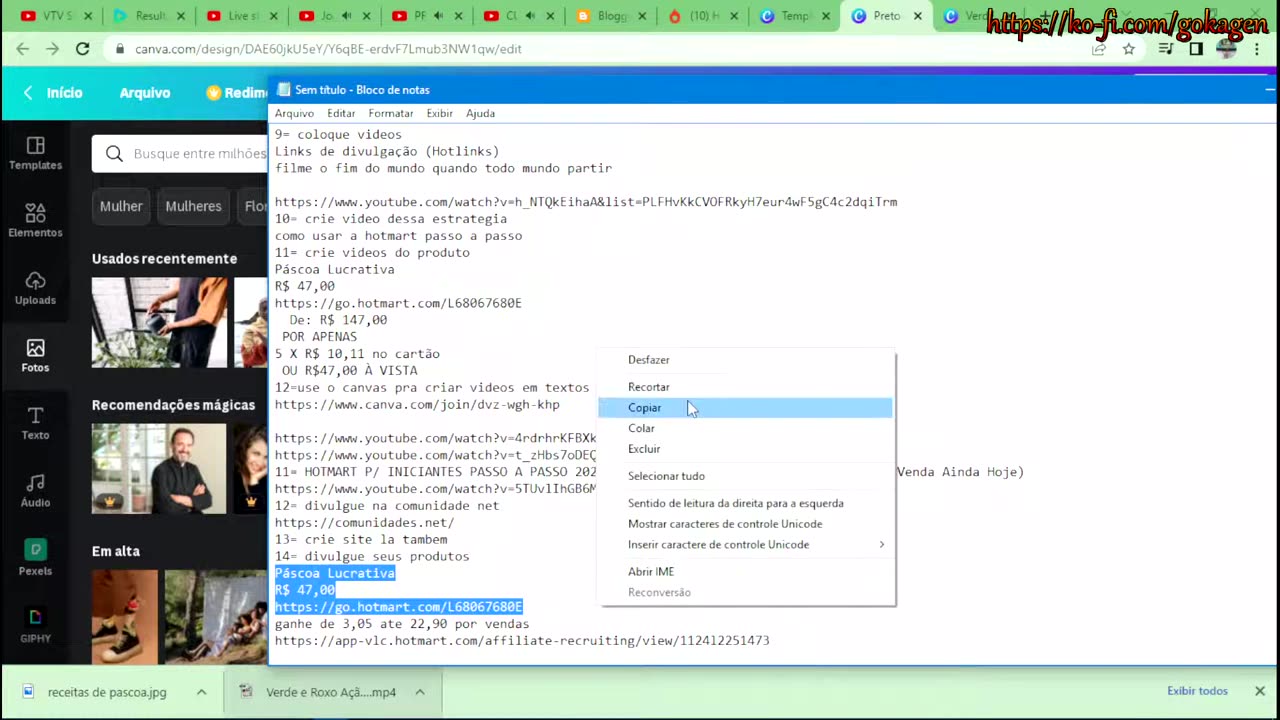This screenshot has width=1280, height=720.
Task: Open Chrome three-dot menu
Action: (1257, 49)
